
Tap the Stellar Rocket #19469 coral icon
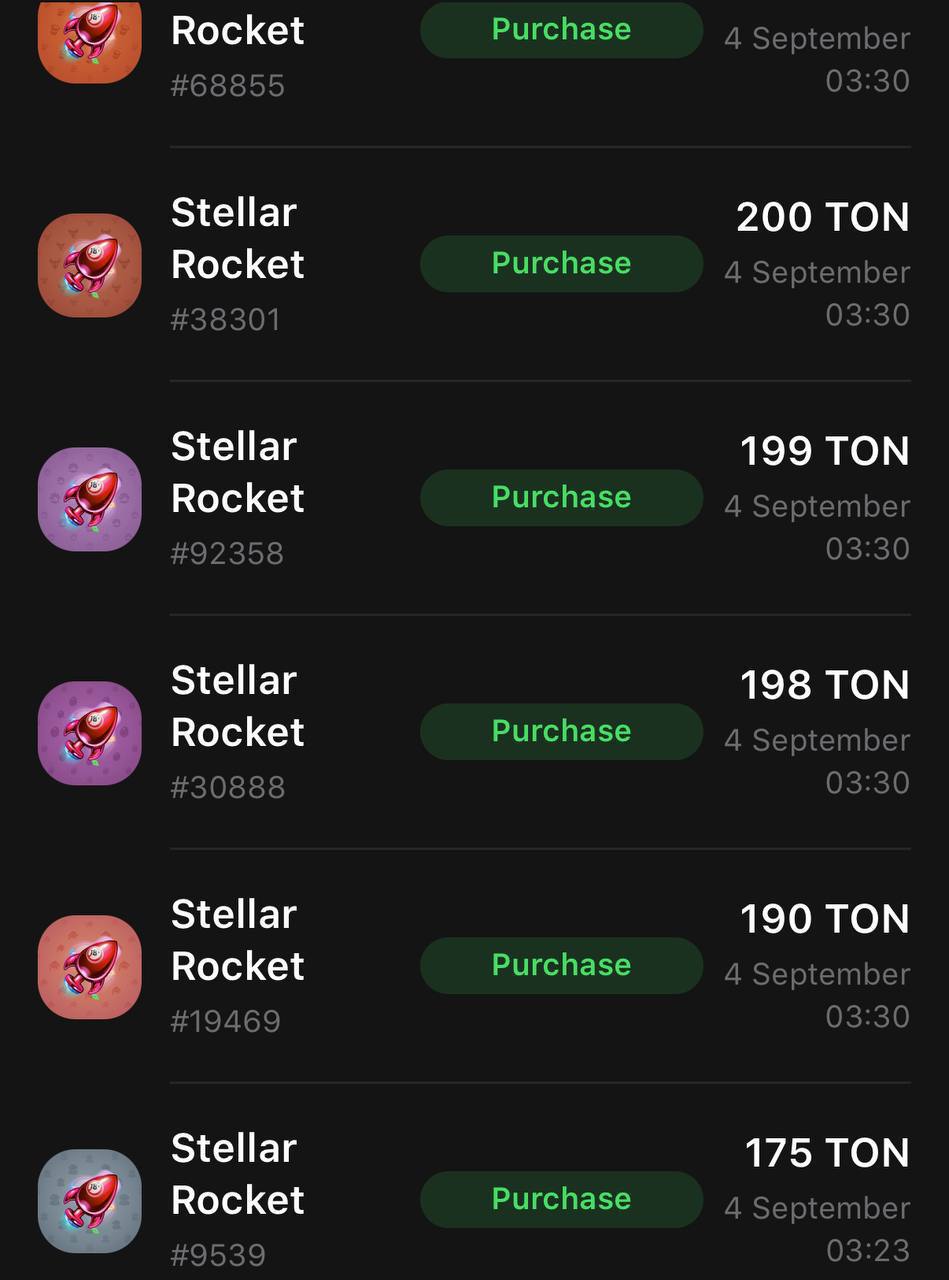pos(90,967)
